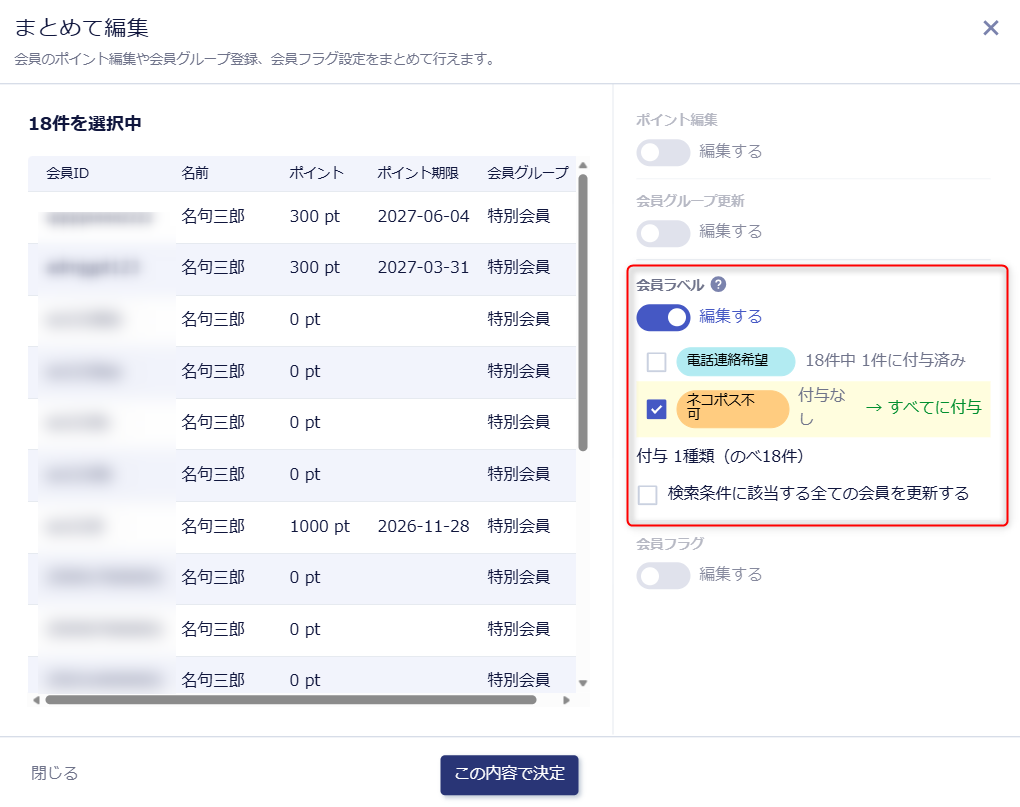Click the vertical scrollbar of member table
Image resolution: width=1020 pixels, height=807 pixels.
(x=583, y=312)
